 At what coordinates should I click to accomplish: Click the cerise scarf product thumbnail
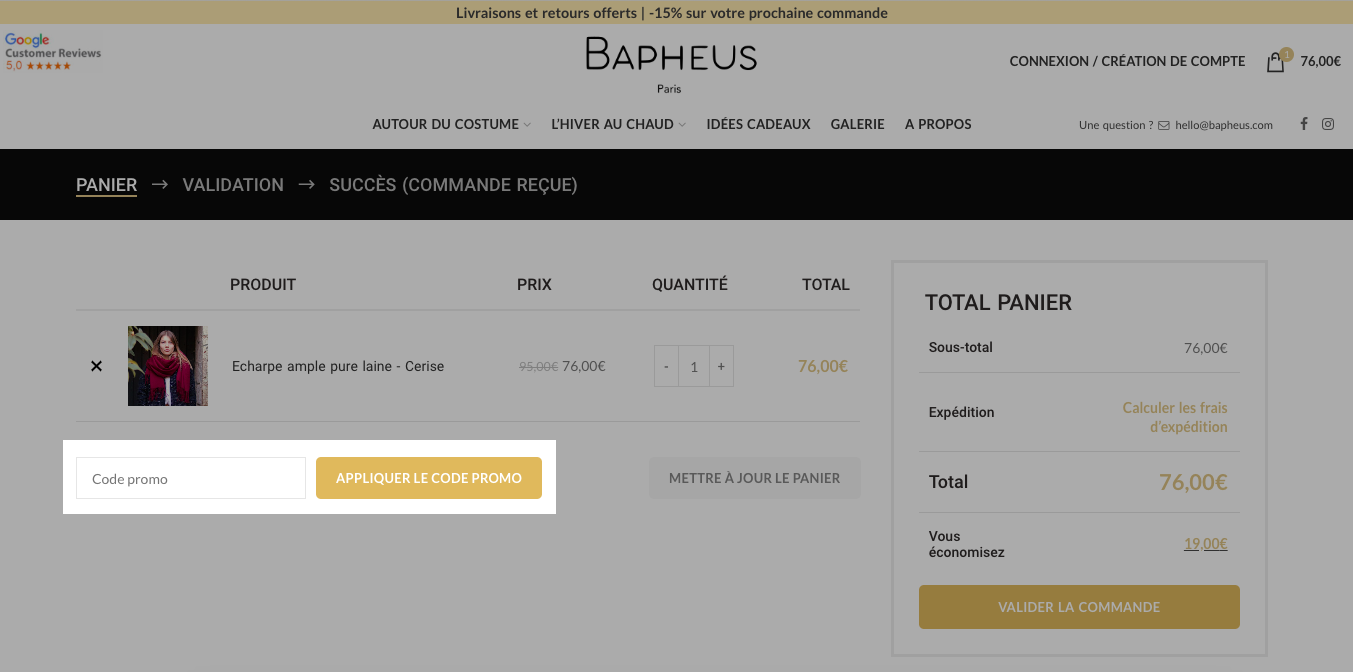point(168,366)
